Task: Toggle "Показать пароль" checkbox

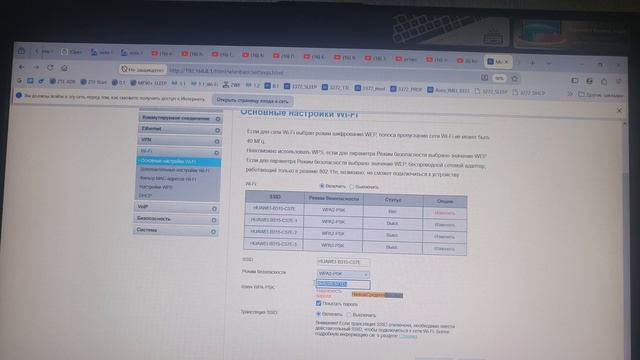Action: pos(318,303)
